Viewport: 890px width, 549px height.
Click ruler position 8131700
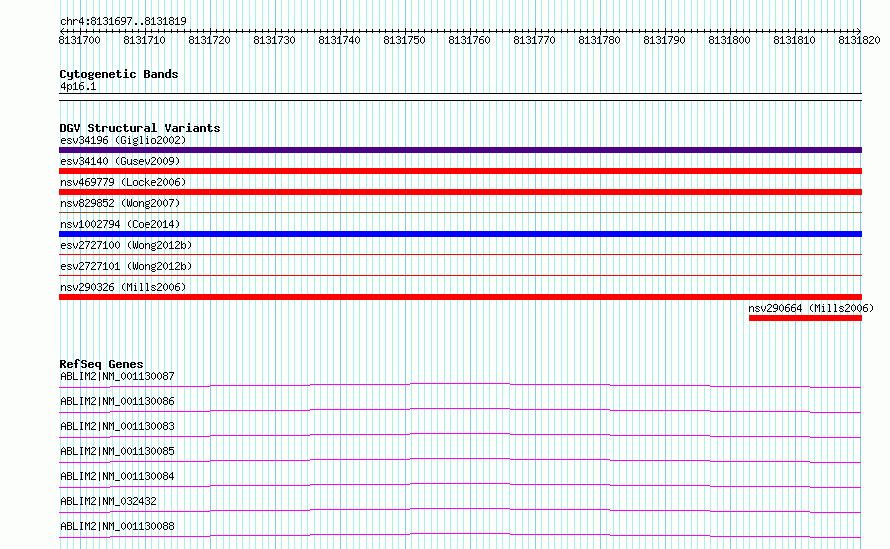tap(79, 40)
